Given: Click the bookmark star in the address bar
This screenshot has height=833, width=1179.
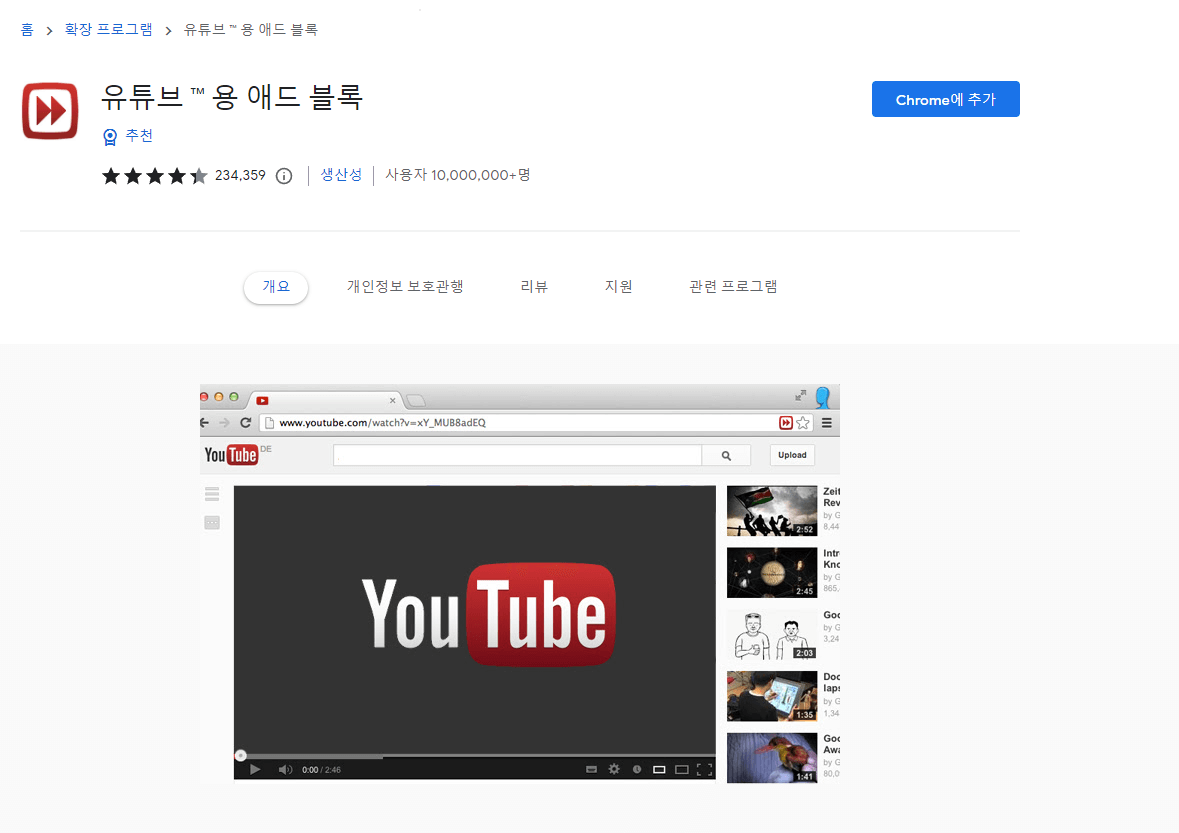Looking at the screenshot, I should pos(802,422).
